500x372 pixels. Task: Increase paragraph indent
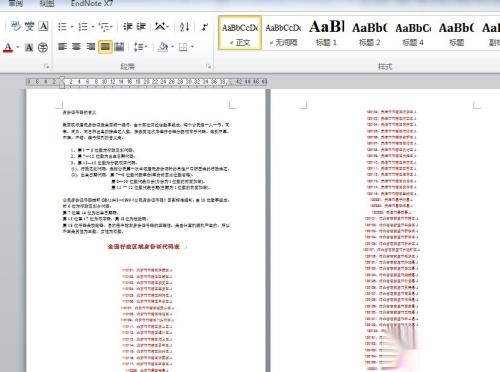click(141, 27)
